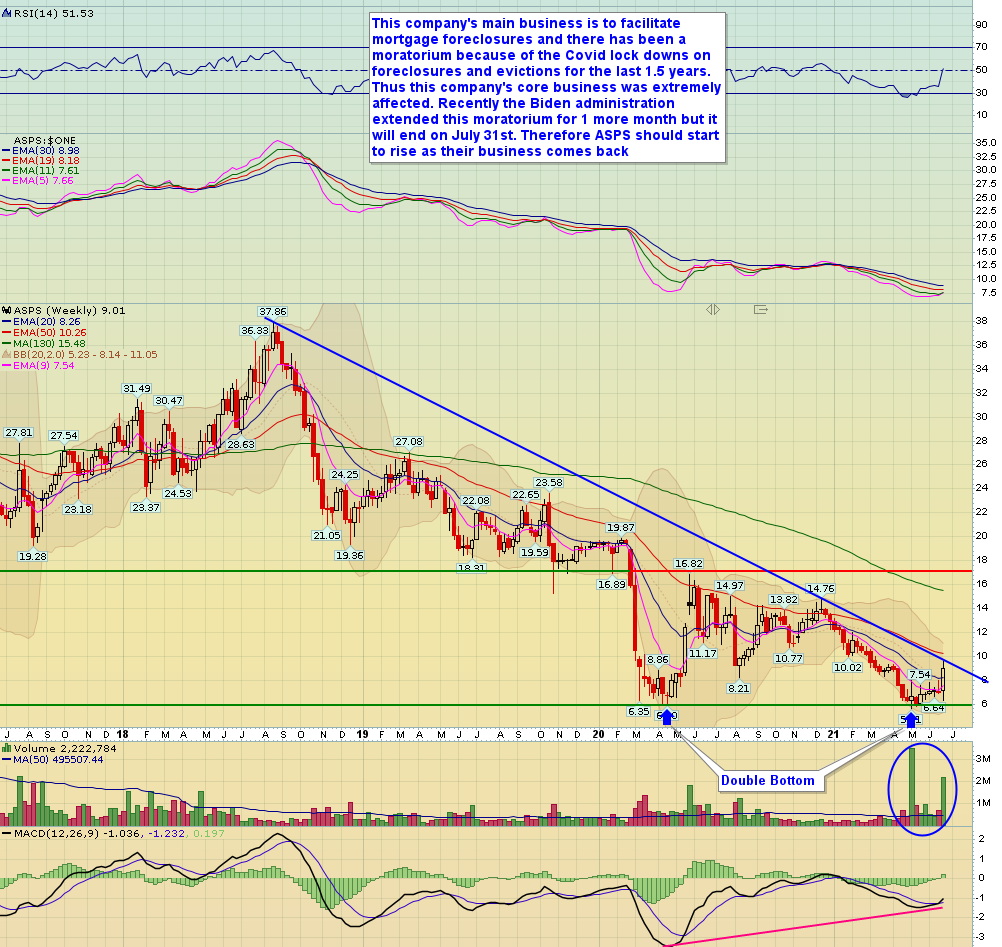Click the foreclosure moratorium commentary text box

(548, 88)
